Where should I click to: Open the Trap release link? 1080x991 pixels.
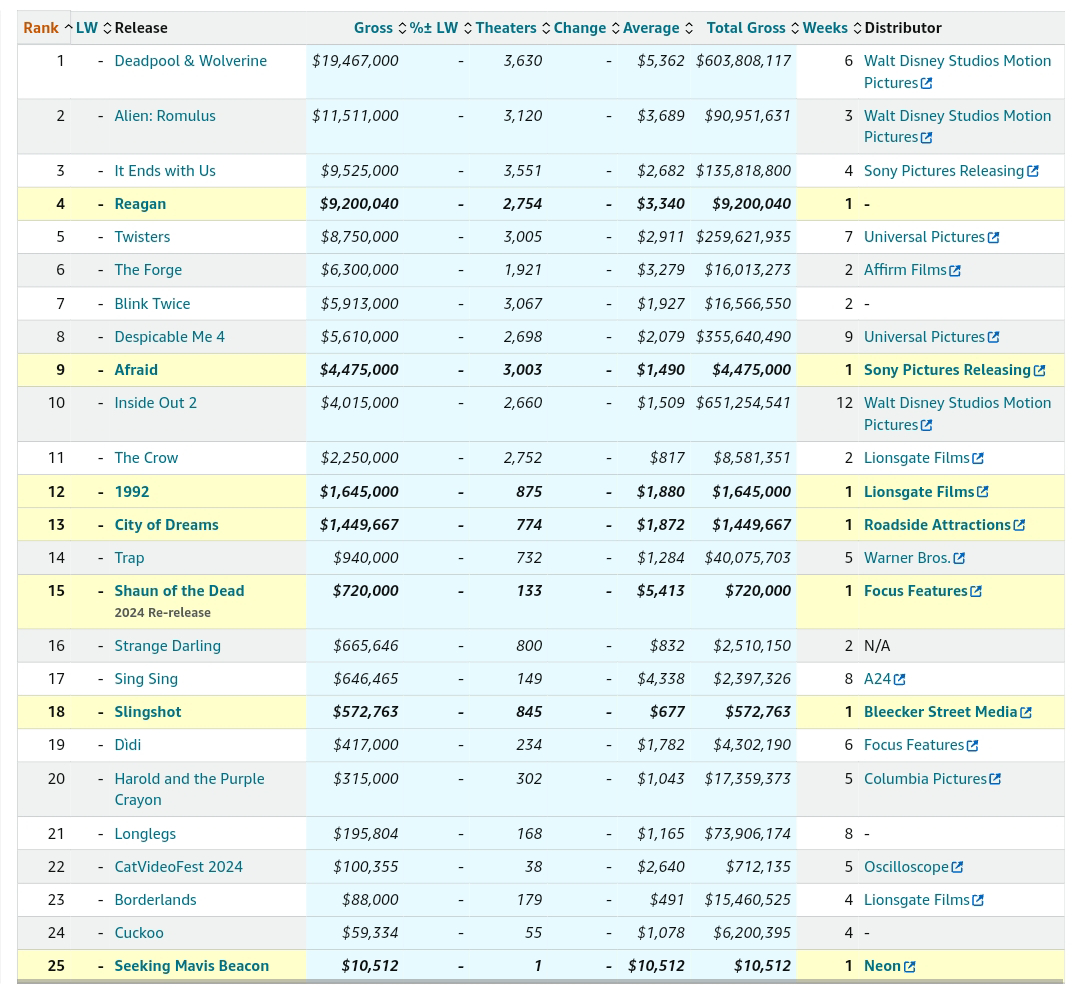[x=129, y=558]
